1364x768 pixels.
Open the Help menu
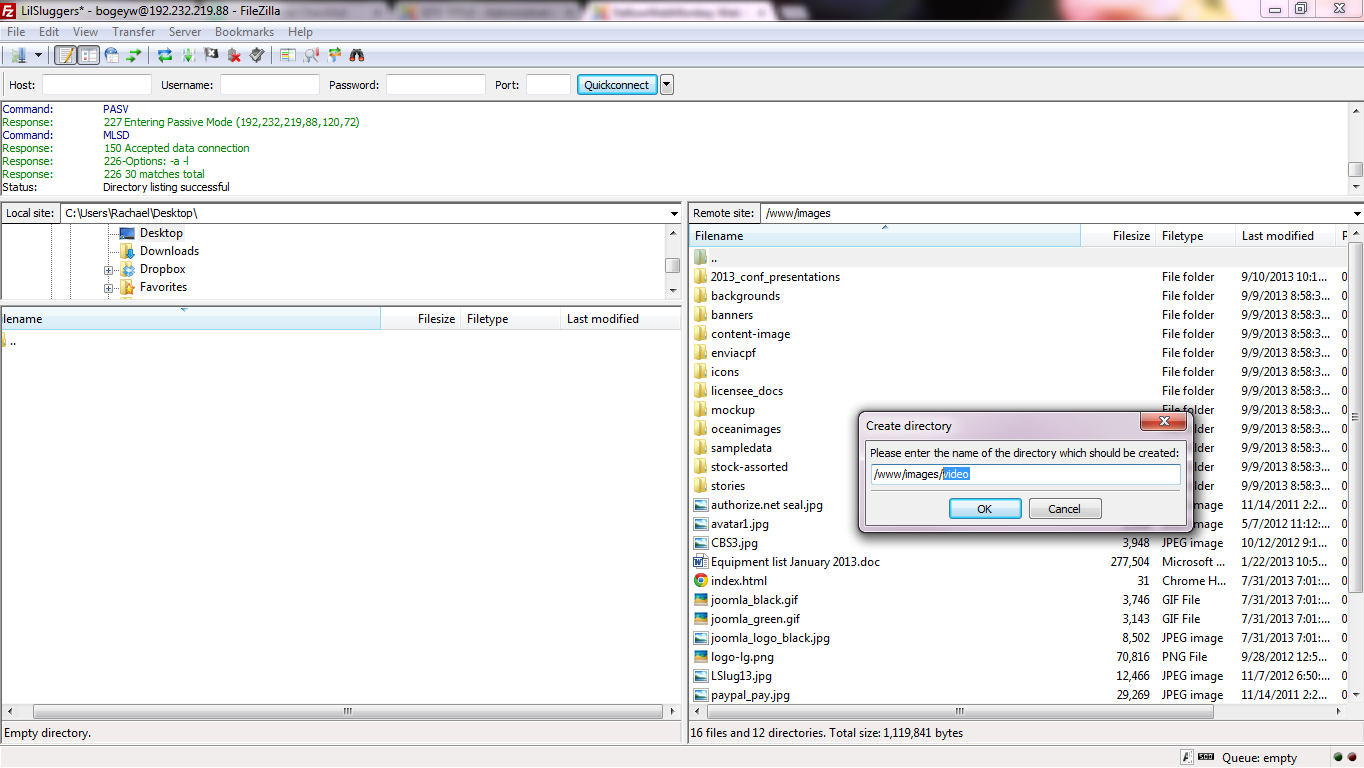[300, 32]
